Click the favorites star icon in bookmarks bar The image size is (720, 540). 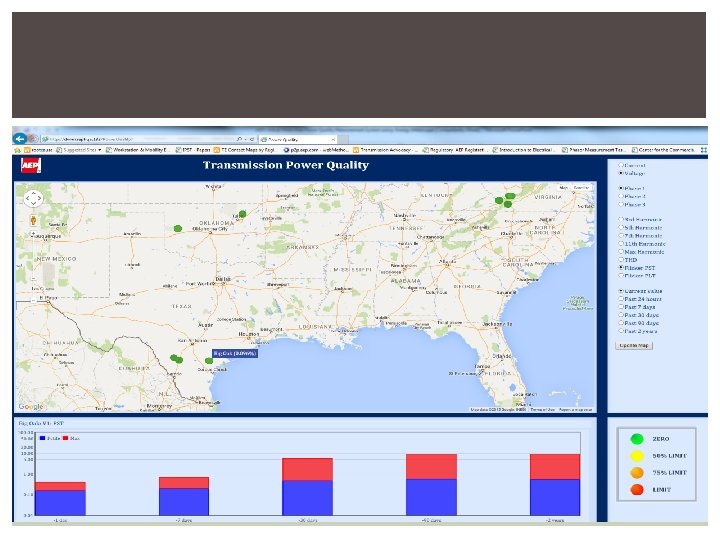pos(17,150)
